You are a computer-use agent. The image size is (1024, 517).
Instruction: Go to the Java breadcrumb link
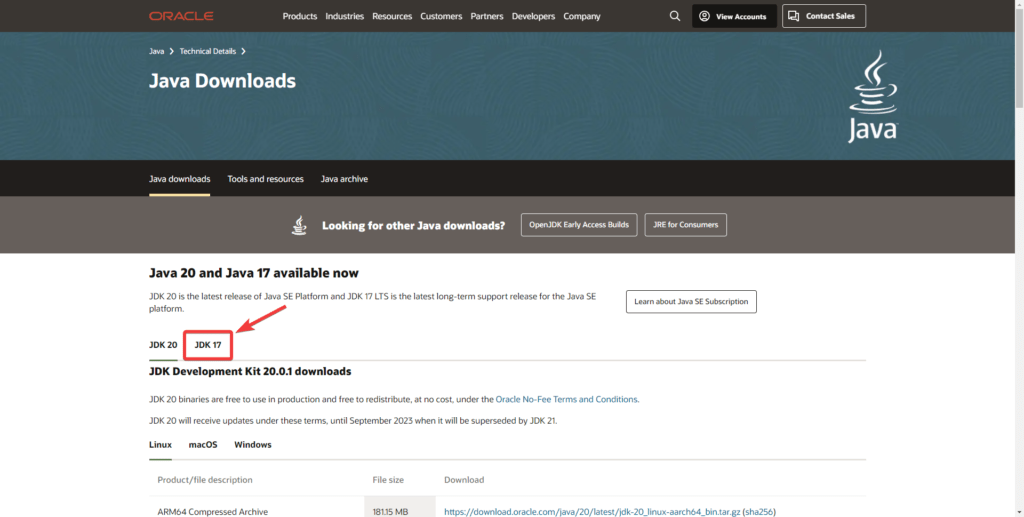click(x=156, y=51)
